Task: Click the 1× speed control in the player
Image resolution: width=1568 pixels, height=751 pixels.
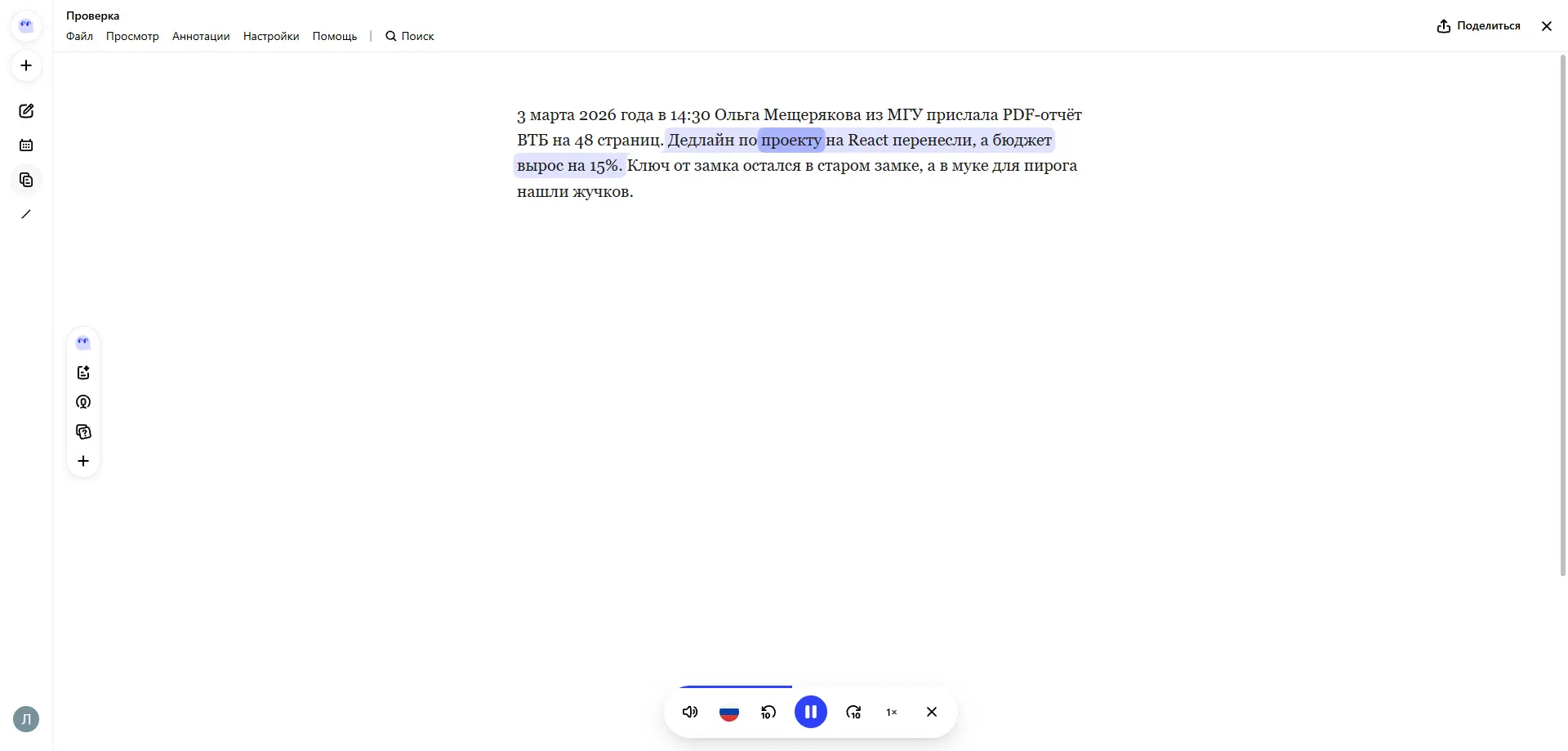Action: click(892, 712)
